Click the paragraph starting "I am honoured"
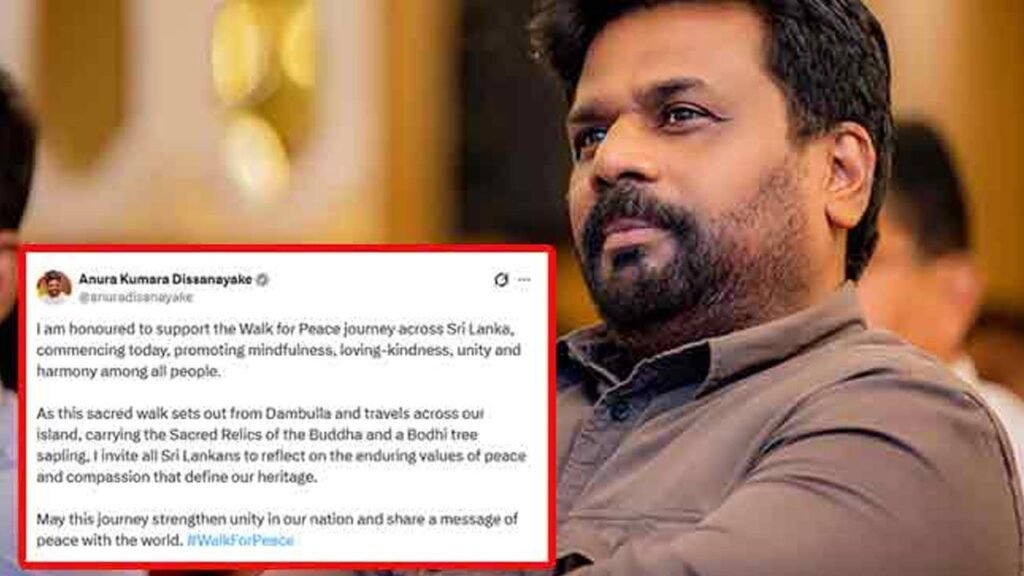The width and height of the screenshot is (1024, 576). click(279, 350)
